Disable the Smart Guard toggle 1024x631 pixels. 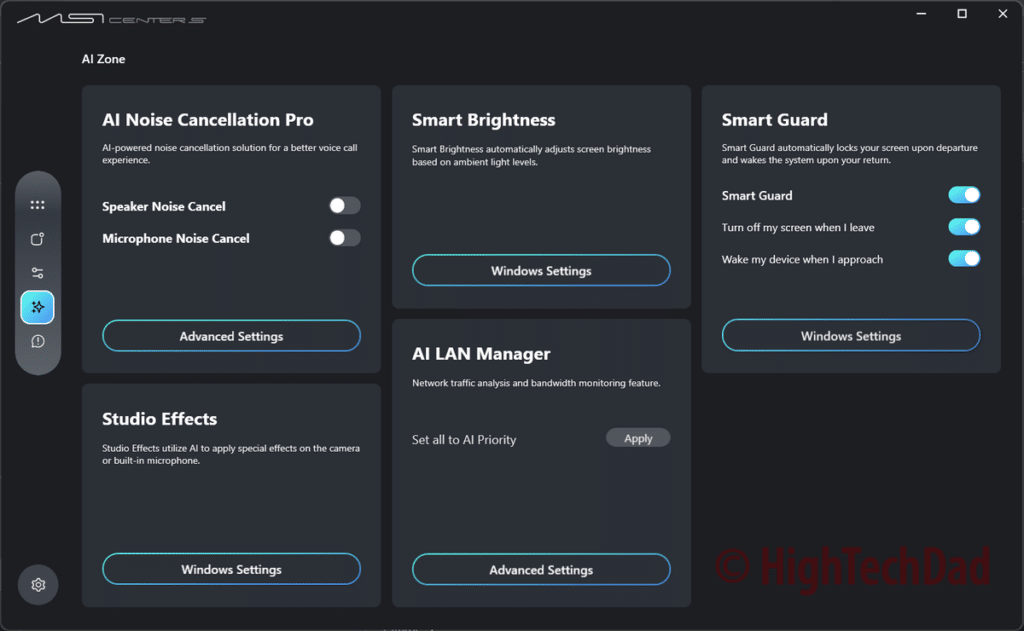tap(964, 195)
